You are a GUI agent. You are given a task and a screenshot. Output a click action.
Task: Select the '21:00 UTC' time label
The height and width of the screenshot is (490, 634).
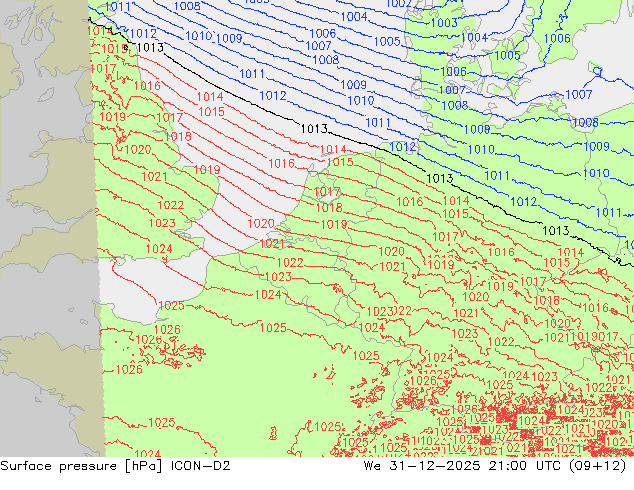524,466
